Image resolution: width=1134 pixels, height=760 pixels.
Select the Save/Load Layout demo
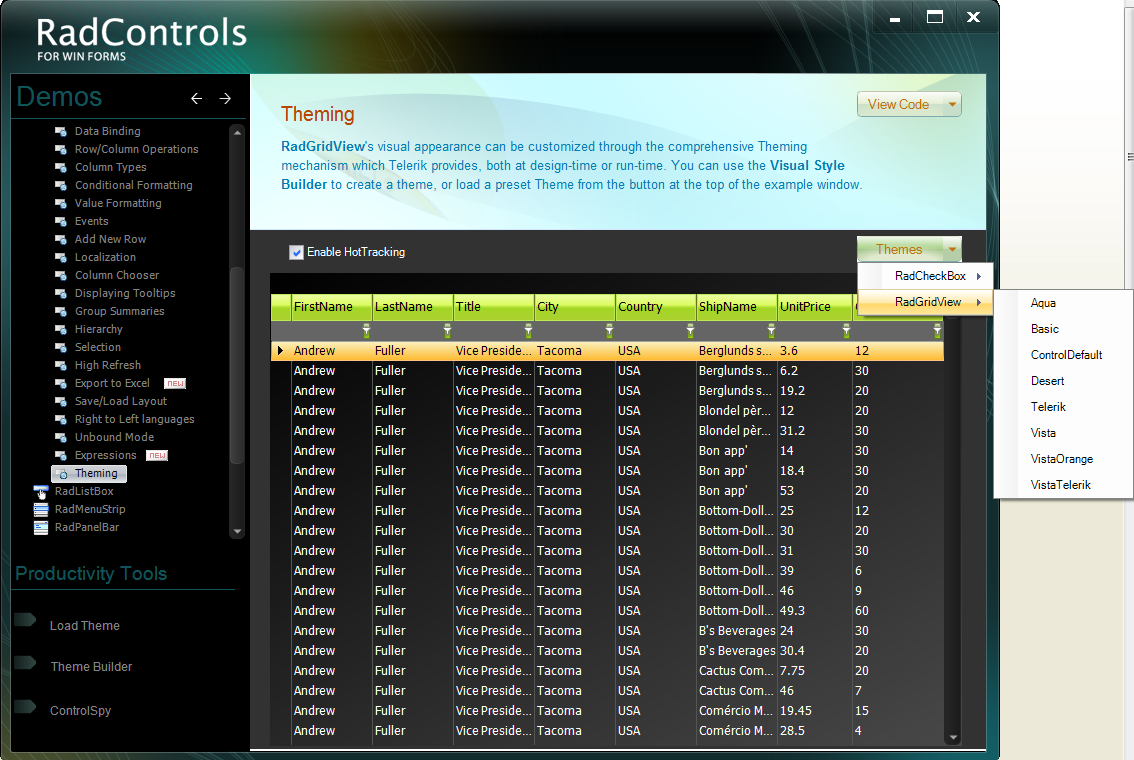point(121,401)
